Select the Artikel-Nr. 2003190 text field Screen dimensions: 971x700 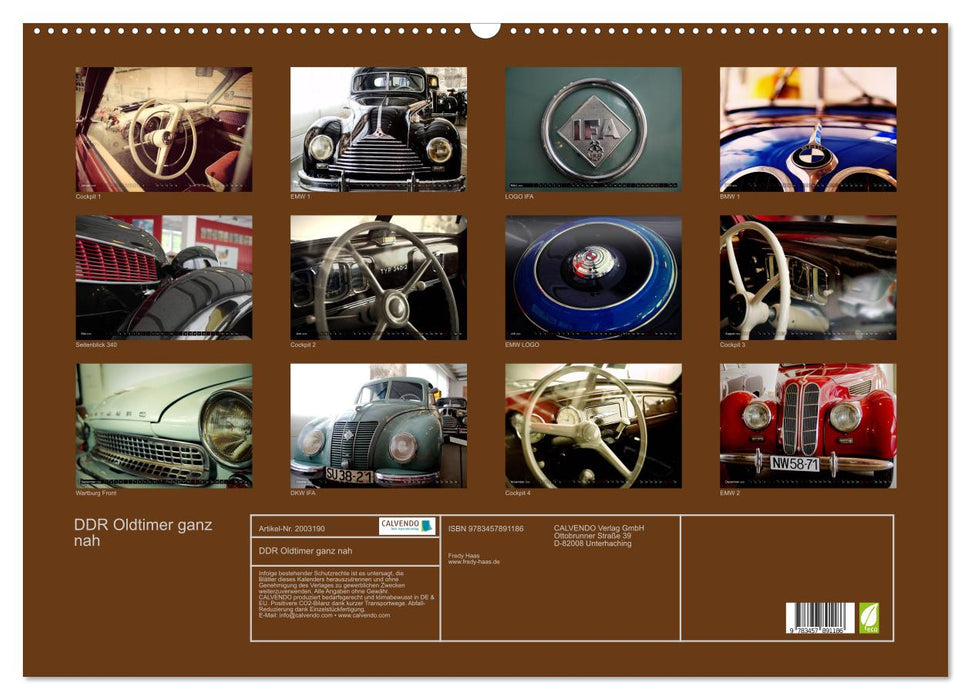(291, 529)
